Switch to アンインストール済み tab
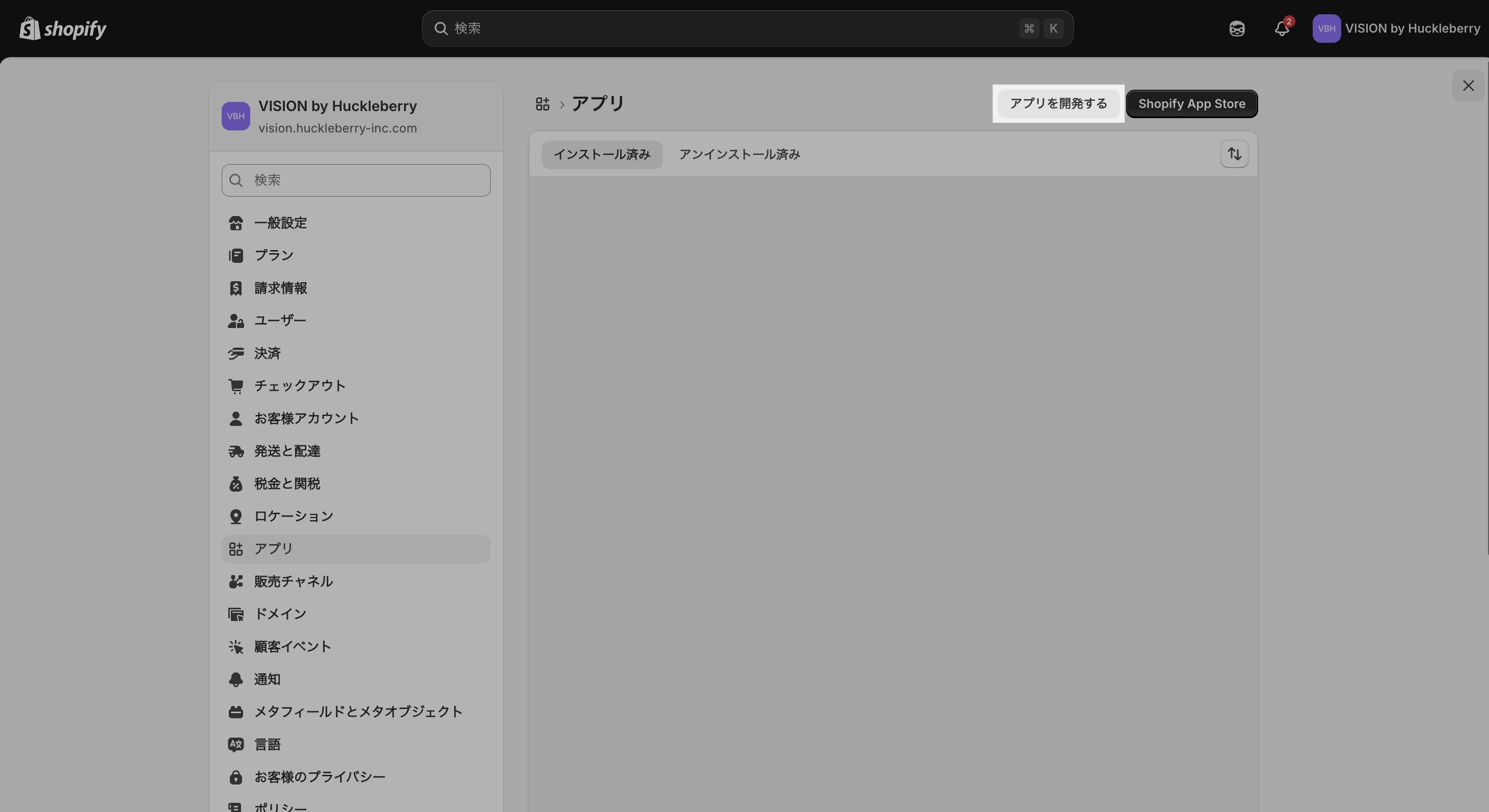Screen dimensions: 1489x812 coord(739,154)
